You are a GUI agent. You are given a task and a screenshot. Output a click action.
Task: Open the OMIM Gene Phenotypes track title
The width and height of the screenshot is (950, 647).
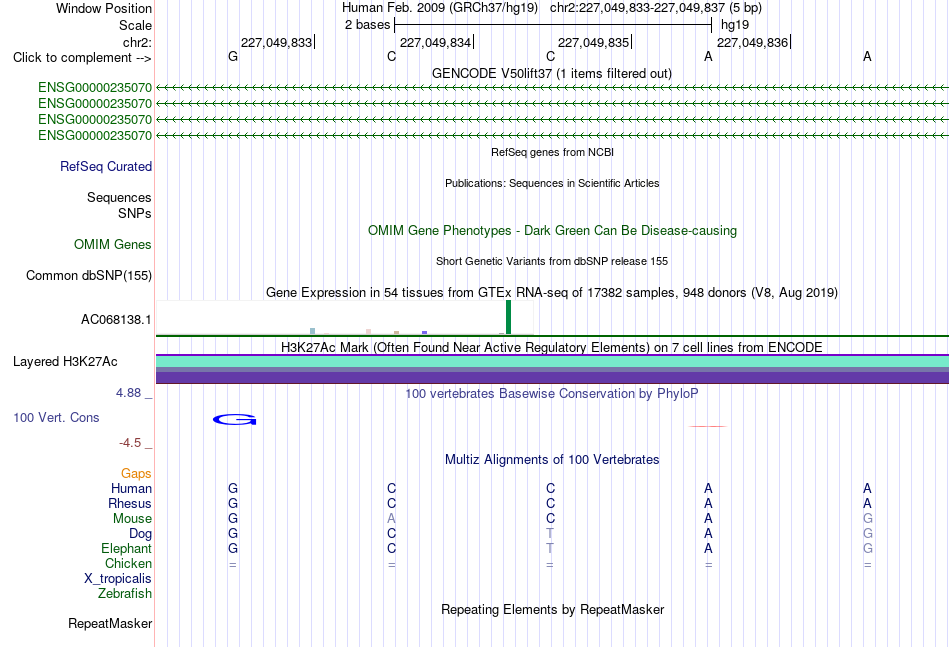click(552, 230)
